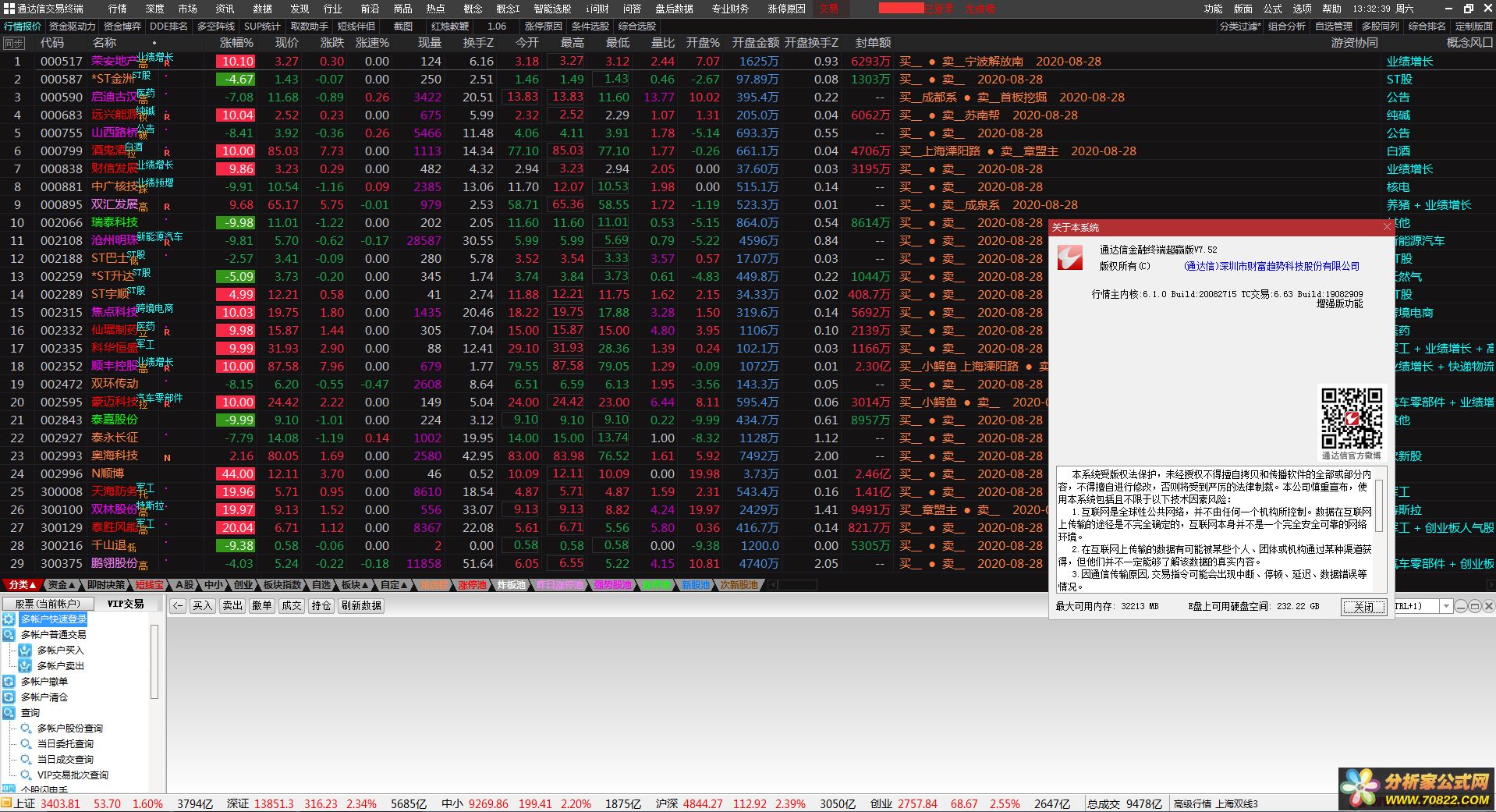1496x812 pixels.
Task: Close the trade panel with round X icon
Action: pos(1488,605)
